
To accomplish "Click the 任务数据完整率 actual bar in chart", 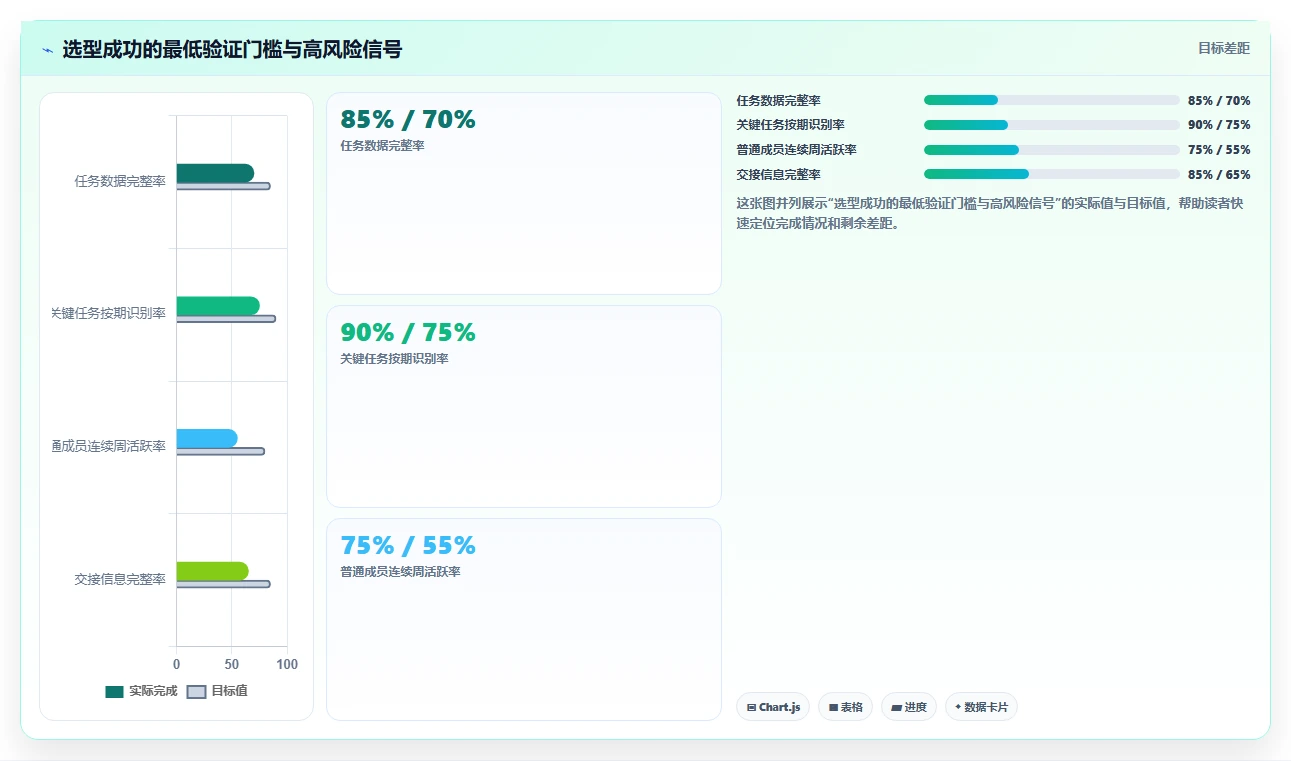I will pyautogui.click(x=215, y=173).
